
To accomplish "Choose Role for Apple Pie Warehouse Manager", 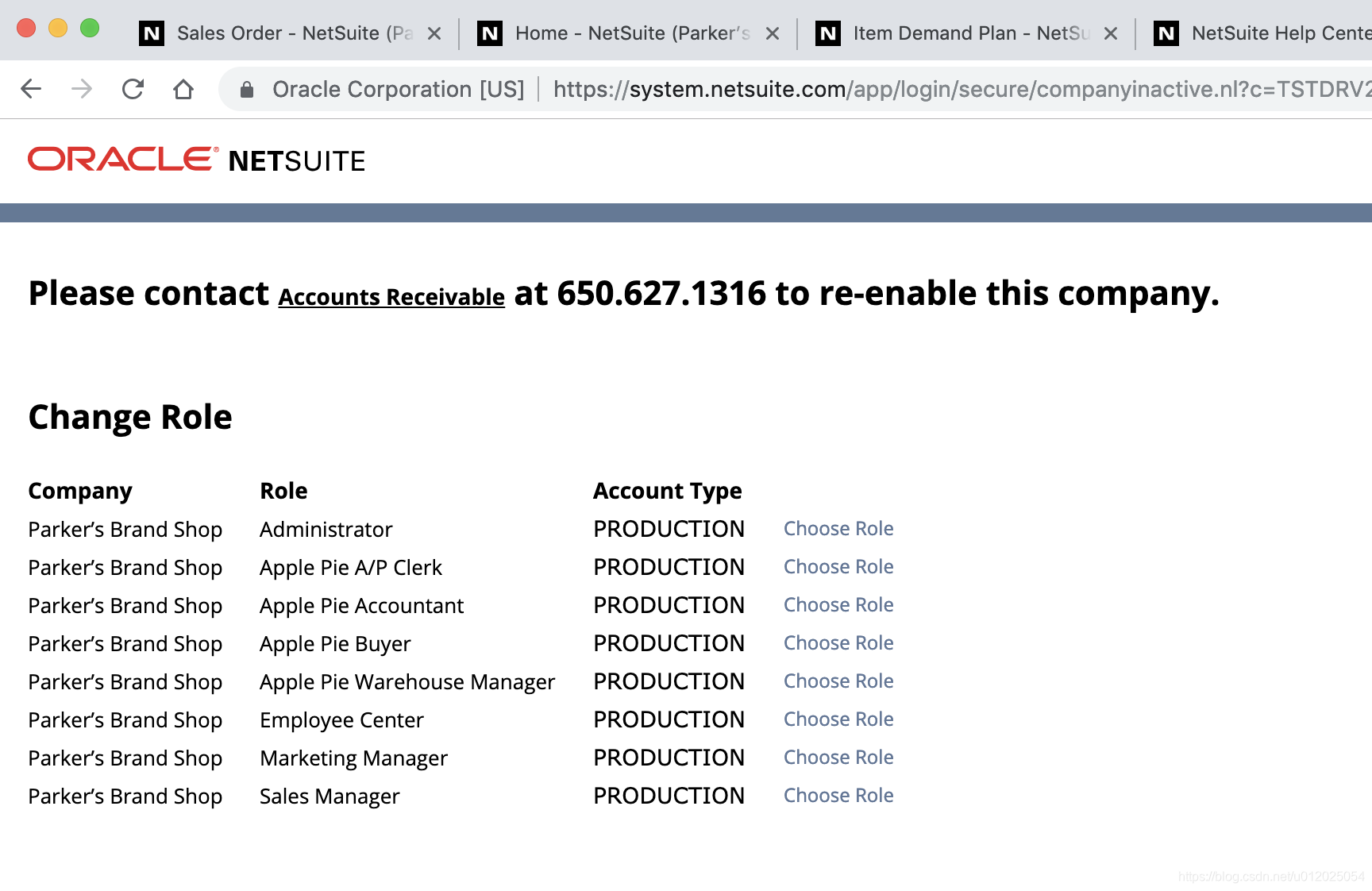I will (838, 681).
